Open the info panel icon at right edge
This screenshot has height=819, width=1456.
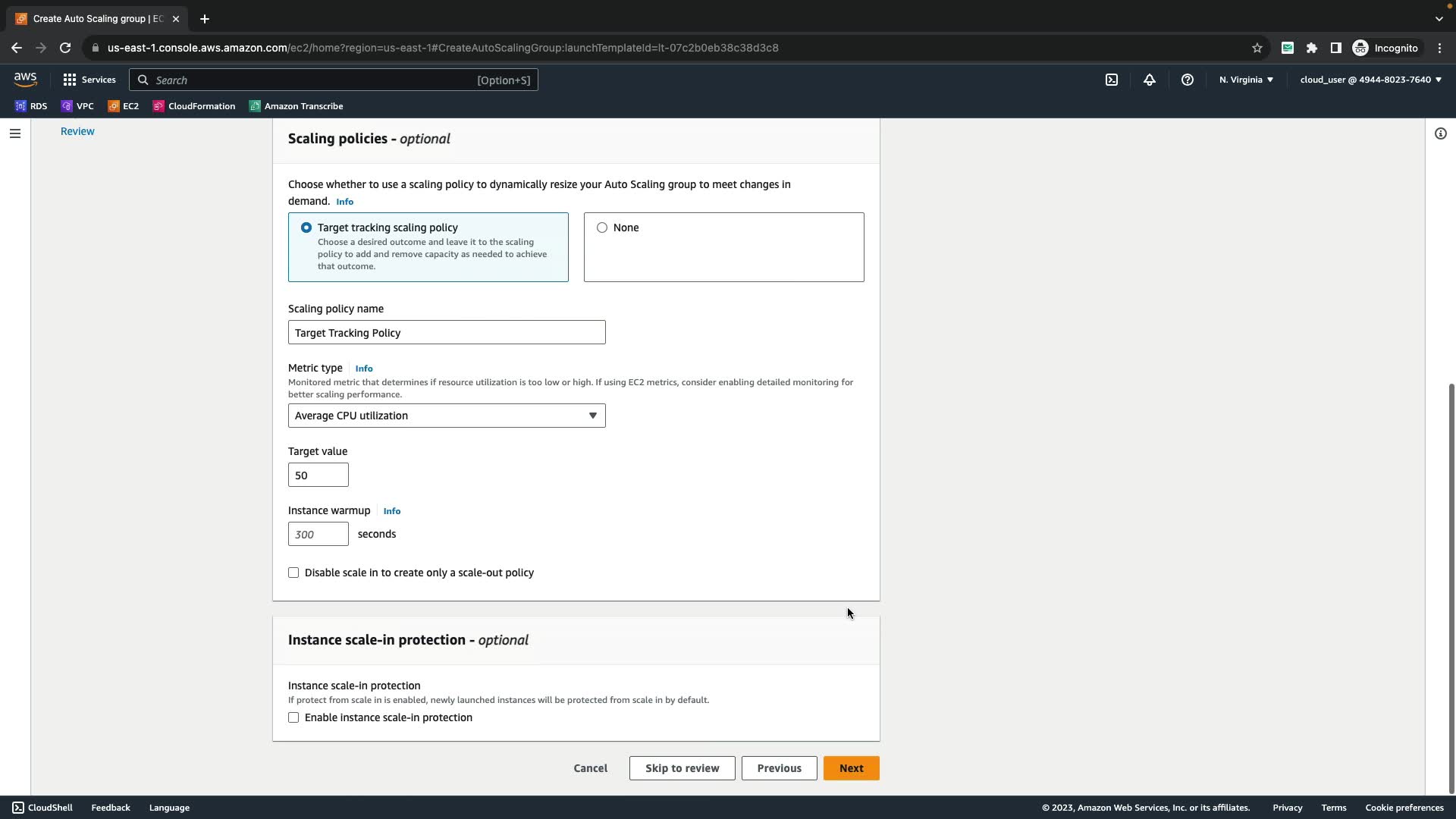[x=1440, y=133]
